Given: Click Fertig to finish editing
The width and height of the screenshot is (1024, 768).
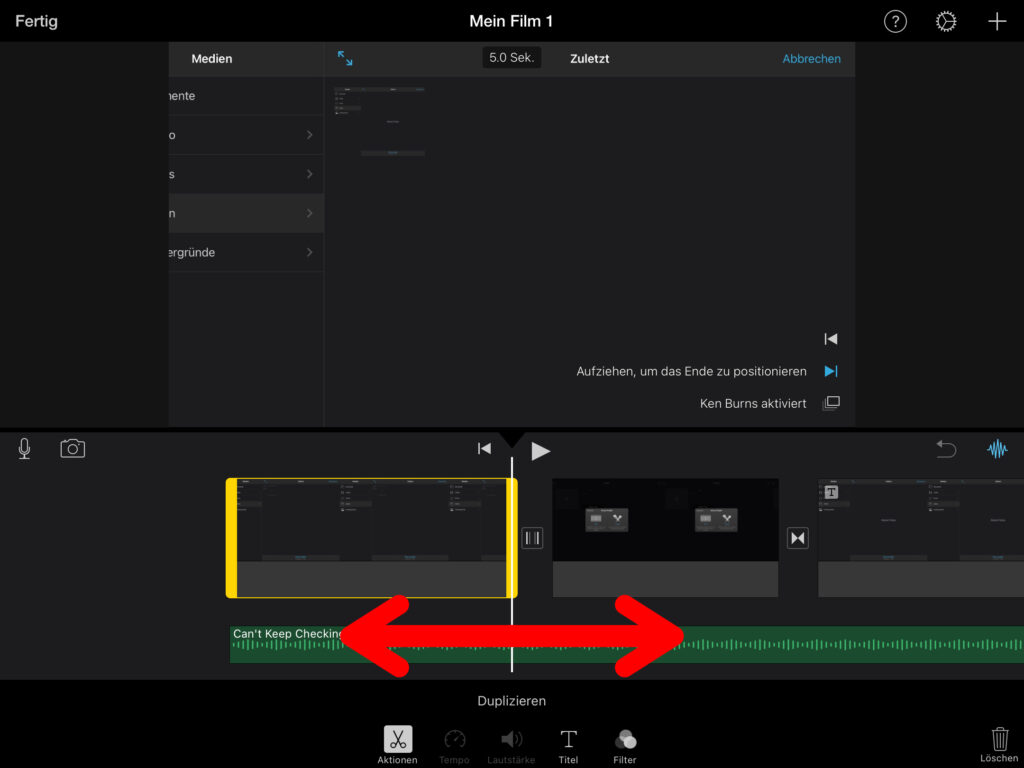Looking at the screenshot, I should click(x=36, y=21).
